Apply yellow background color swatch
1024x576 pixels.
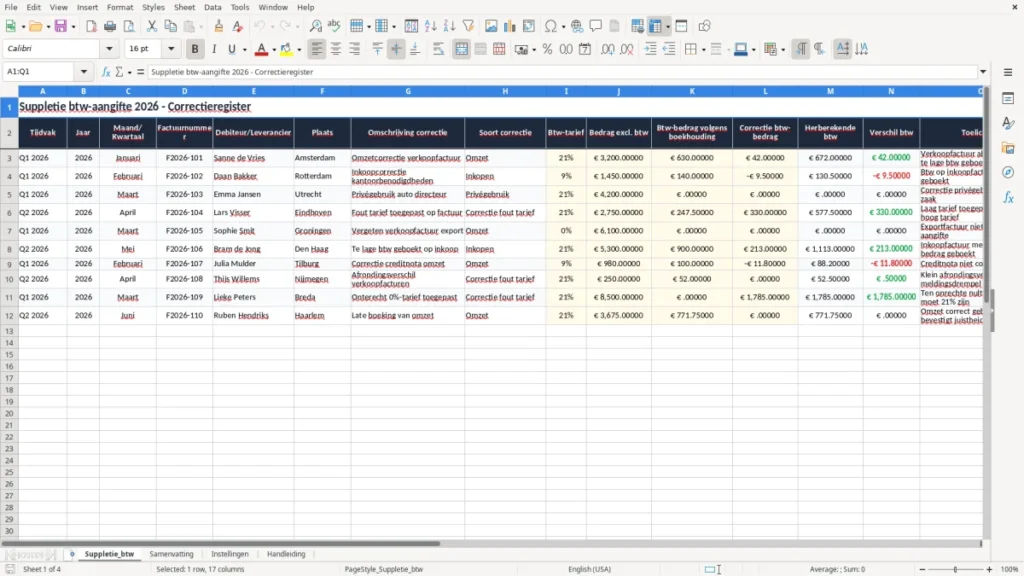click(286, 49)
